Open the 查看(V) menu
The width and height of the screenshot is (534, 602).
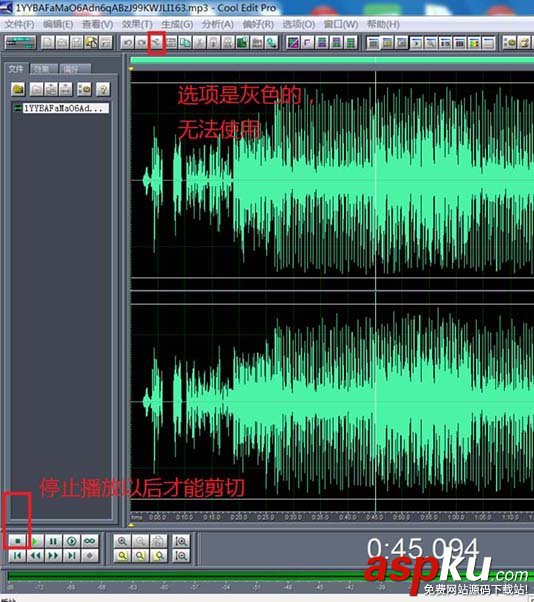click(98, 25)
